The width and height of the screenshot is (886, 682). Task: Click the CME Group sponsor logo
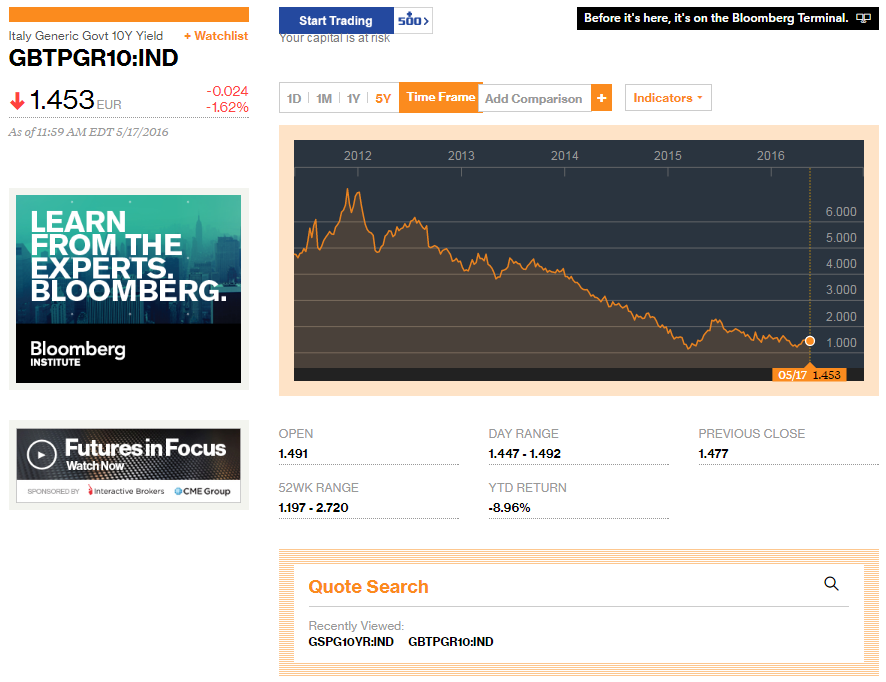pos(202,491)
